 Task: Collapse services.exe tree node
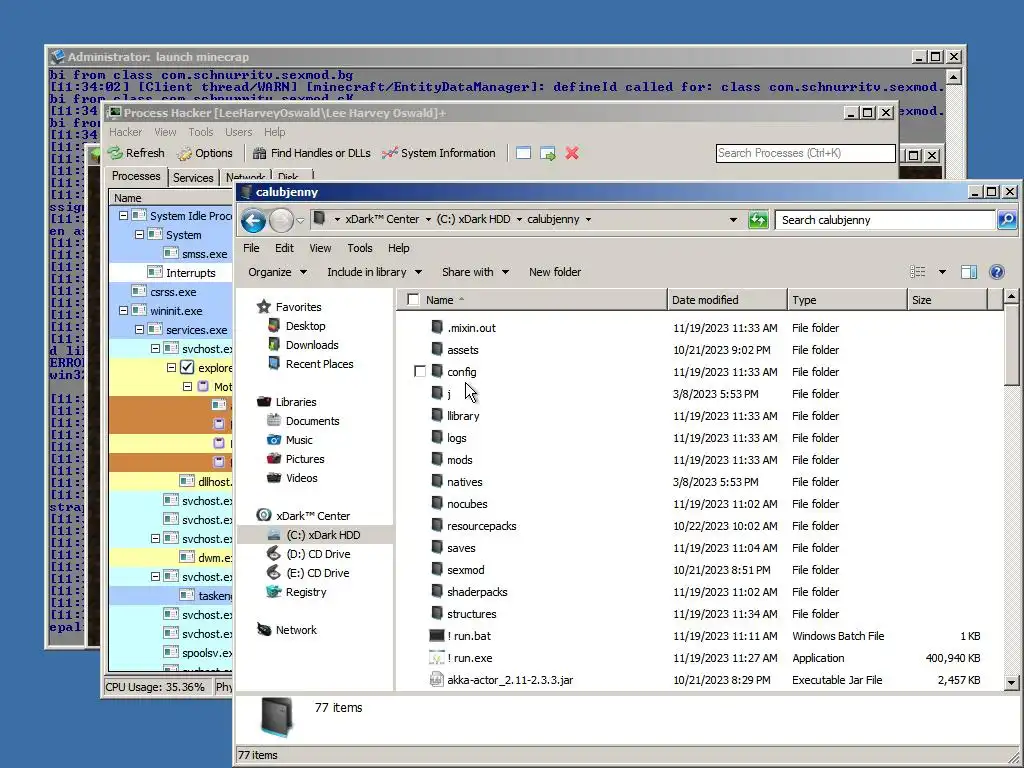[139, 330]
